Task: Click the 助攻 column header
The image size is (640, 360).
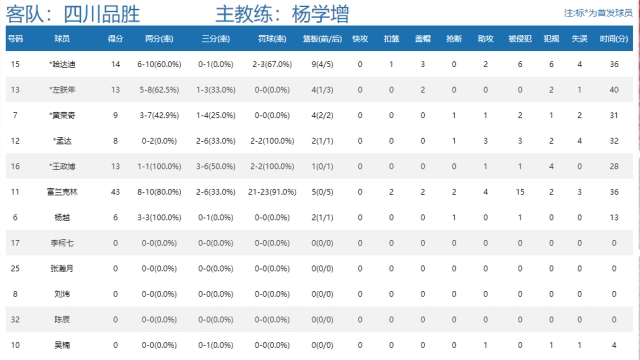Action: coord(486,39)
